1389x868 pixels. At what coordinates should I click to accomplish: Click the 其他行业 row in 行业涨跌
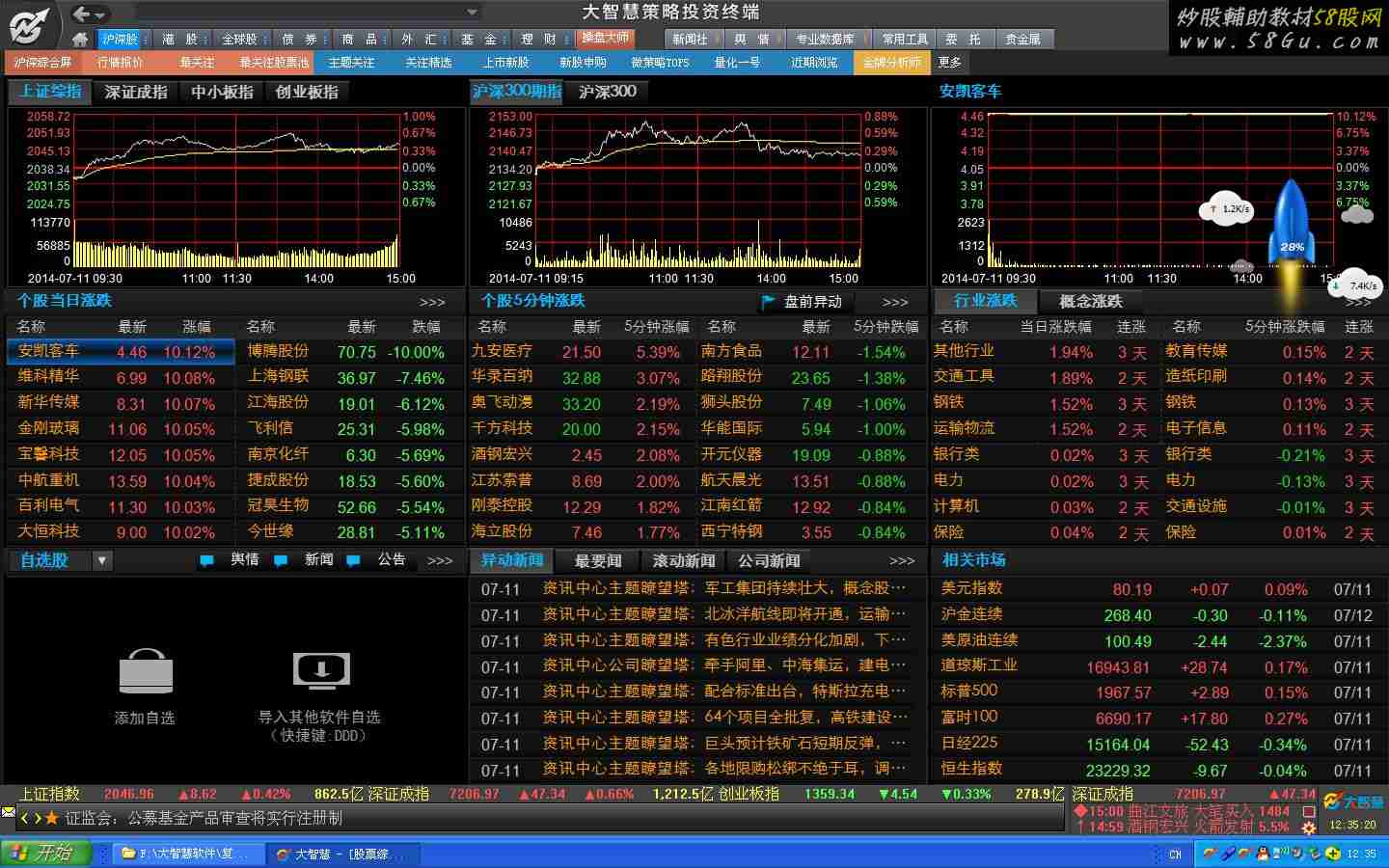[1044, 352]
